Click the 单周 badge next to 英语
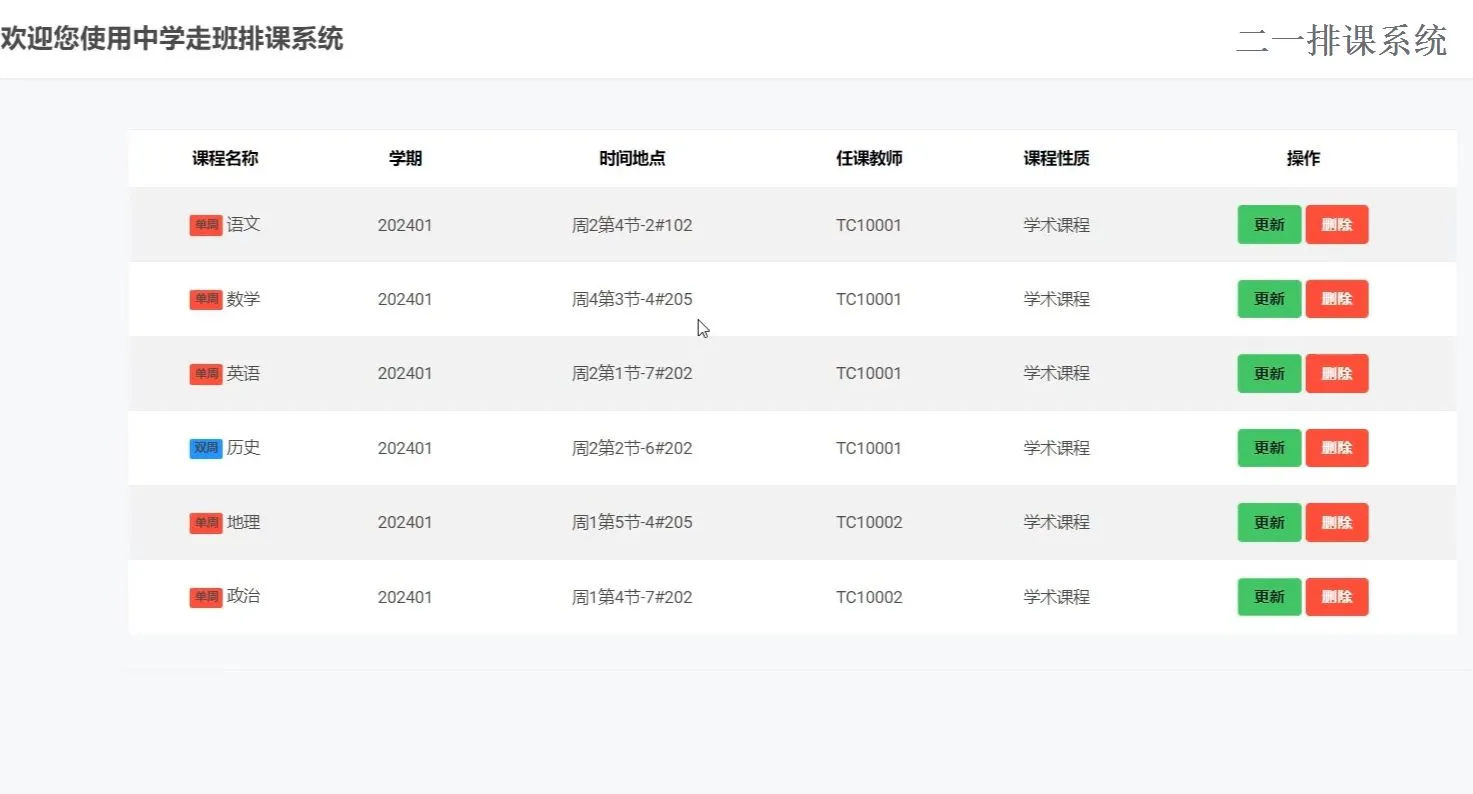 click(205, 373)
